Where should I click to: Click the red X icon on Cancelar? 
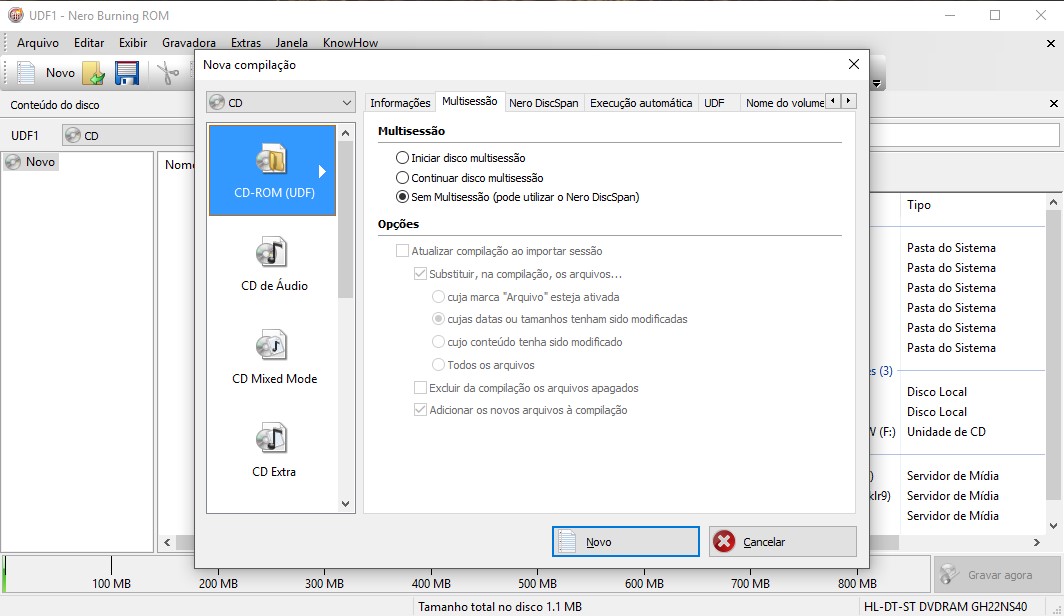tap(724, 541)
